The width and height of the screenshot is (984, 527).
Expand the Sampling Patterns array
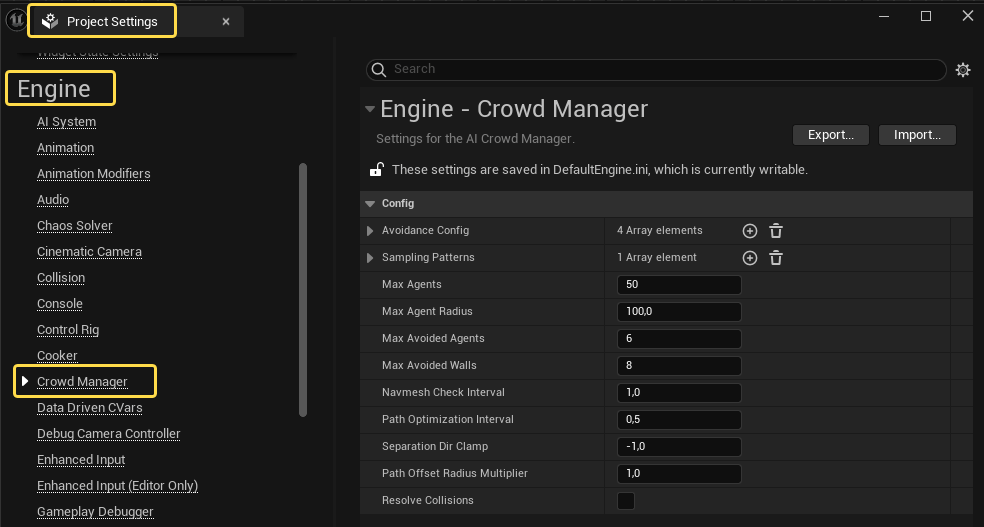(370, 258)
